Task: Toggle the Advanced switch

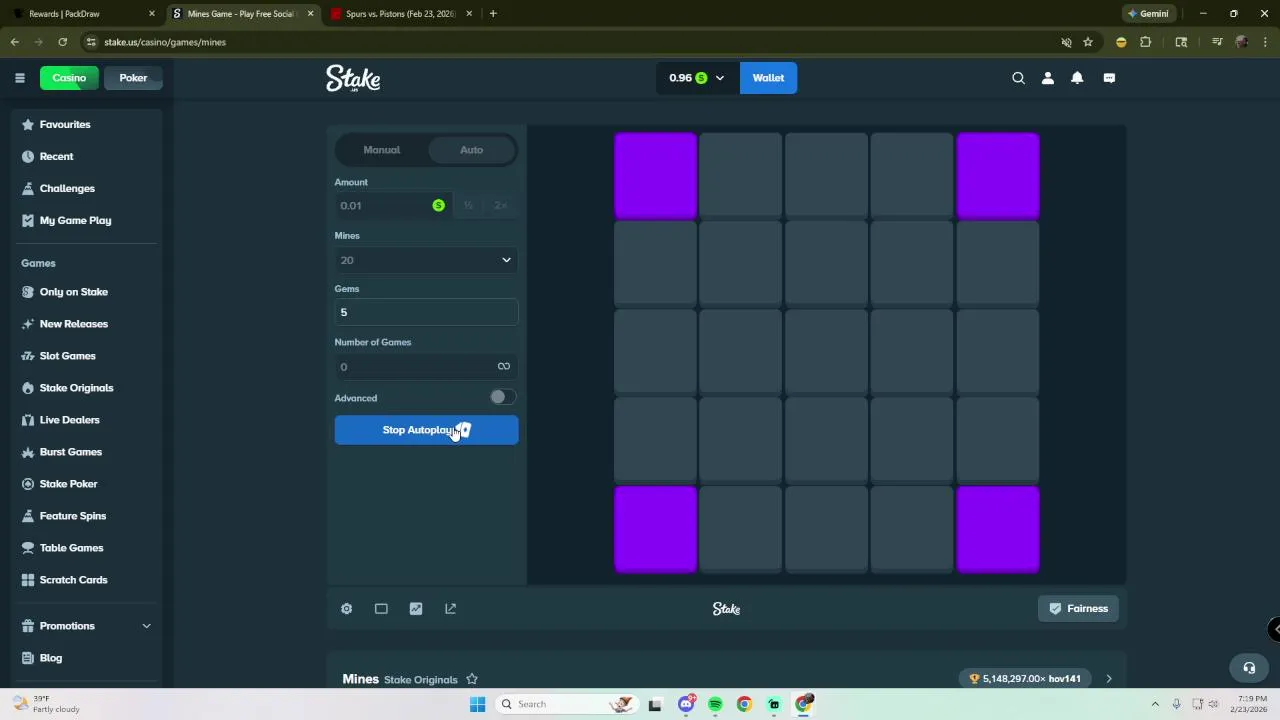Action: pyautogui.click(x=502, y=398)
